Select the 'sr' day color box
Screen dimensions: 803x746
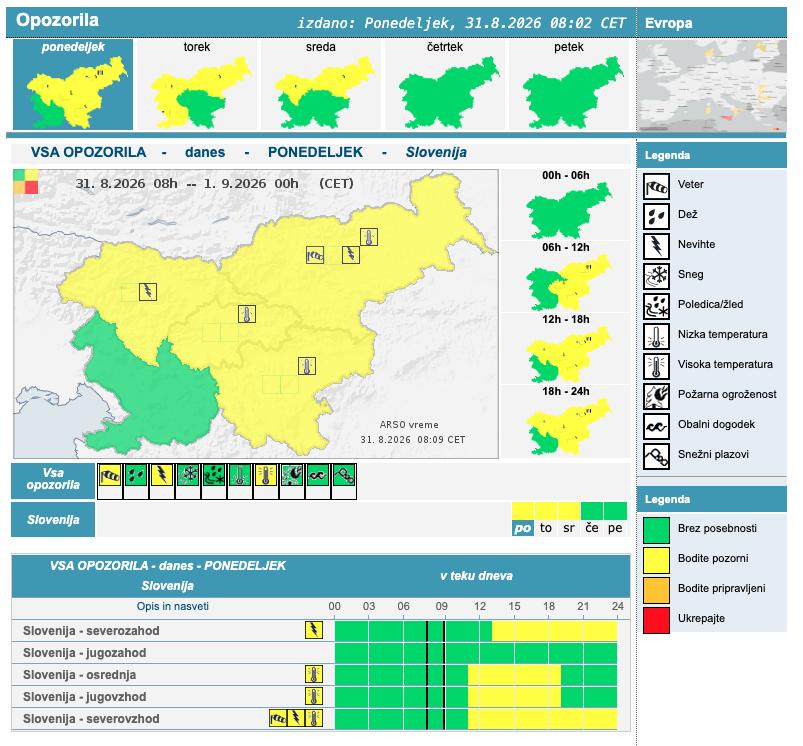click(569, 511)
